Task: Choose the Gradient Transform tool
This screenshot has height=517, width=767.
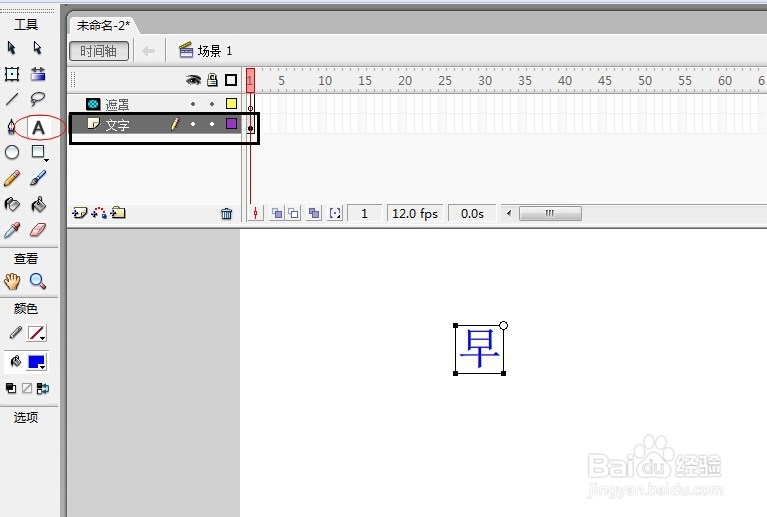Action: pos(38,74)
